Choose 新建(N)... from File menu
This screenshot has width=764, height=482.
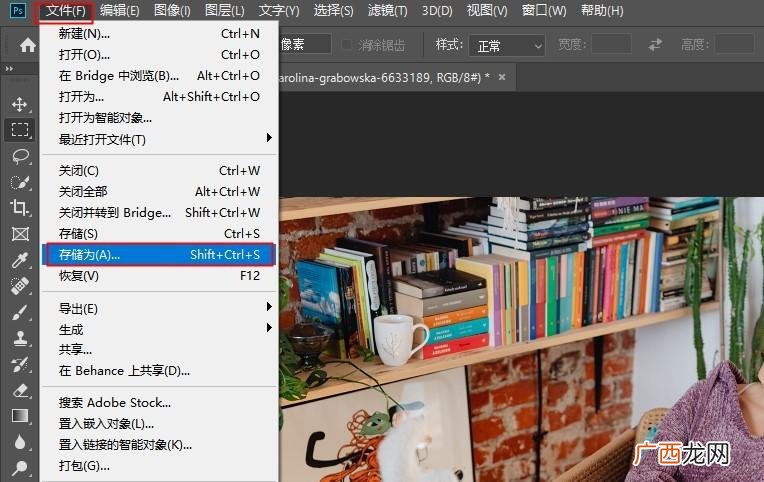pyautogui.click(x=159, y=34)
